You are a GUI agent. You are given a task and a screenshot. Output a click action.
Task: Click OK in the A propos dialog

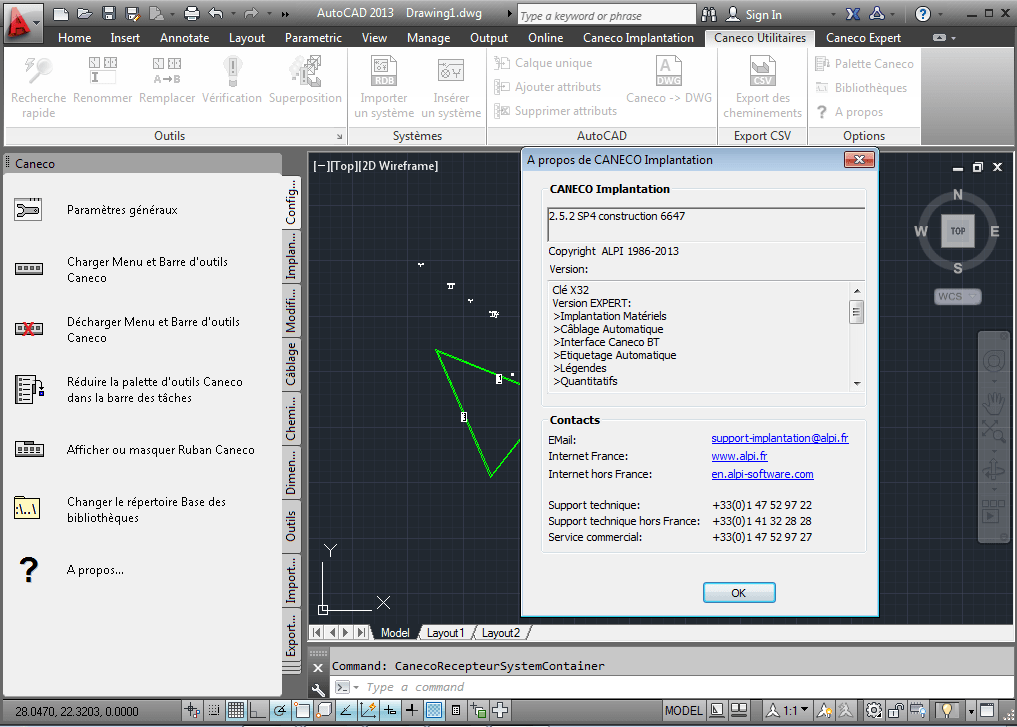click(739, 593)
